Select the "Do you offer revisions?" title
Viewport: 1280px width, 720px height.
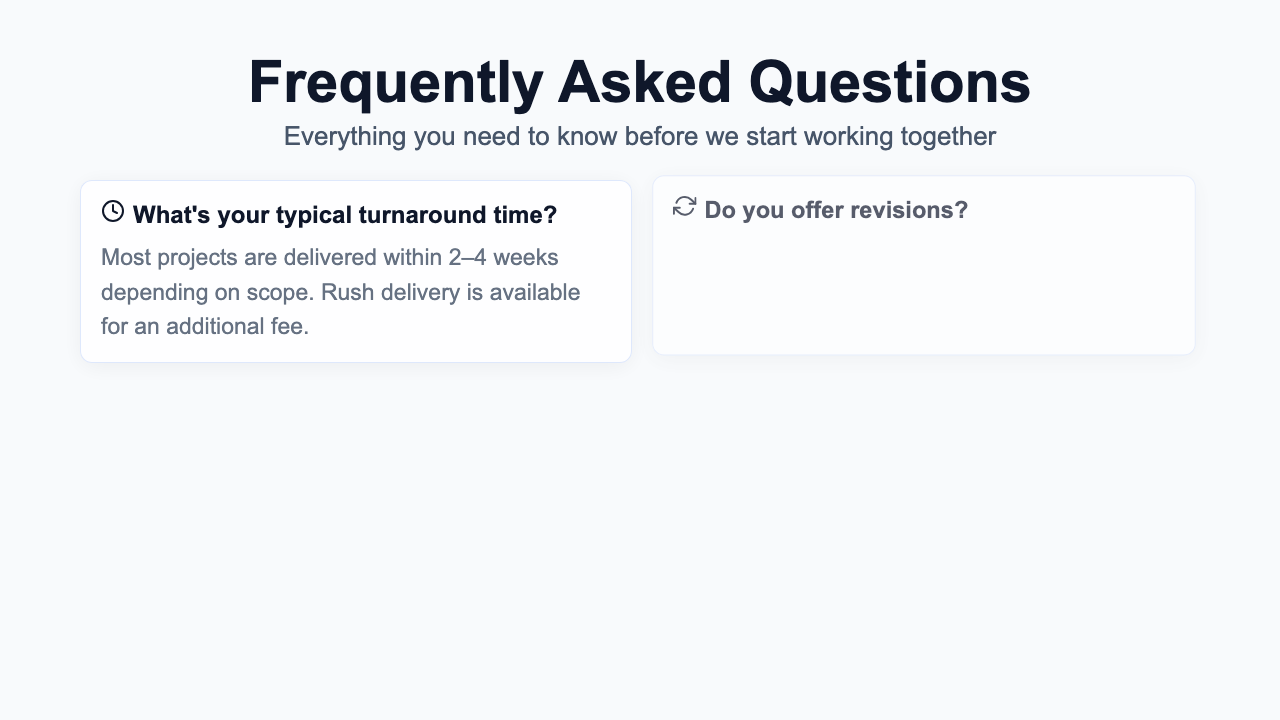[836, 210]
